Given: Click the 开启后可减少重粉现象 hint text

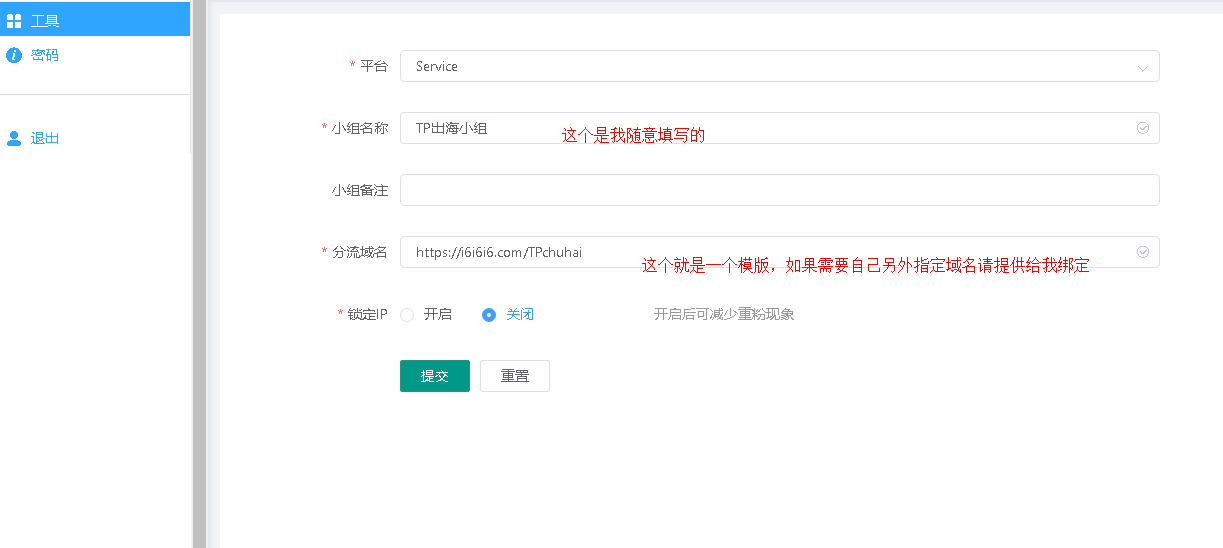Looking at the screenshot, I should (724, 314).
